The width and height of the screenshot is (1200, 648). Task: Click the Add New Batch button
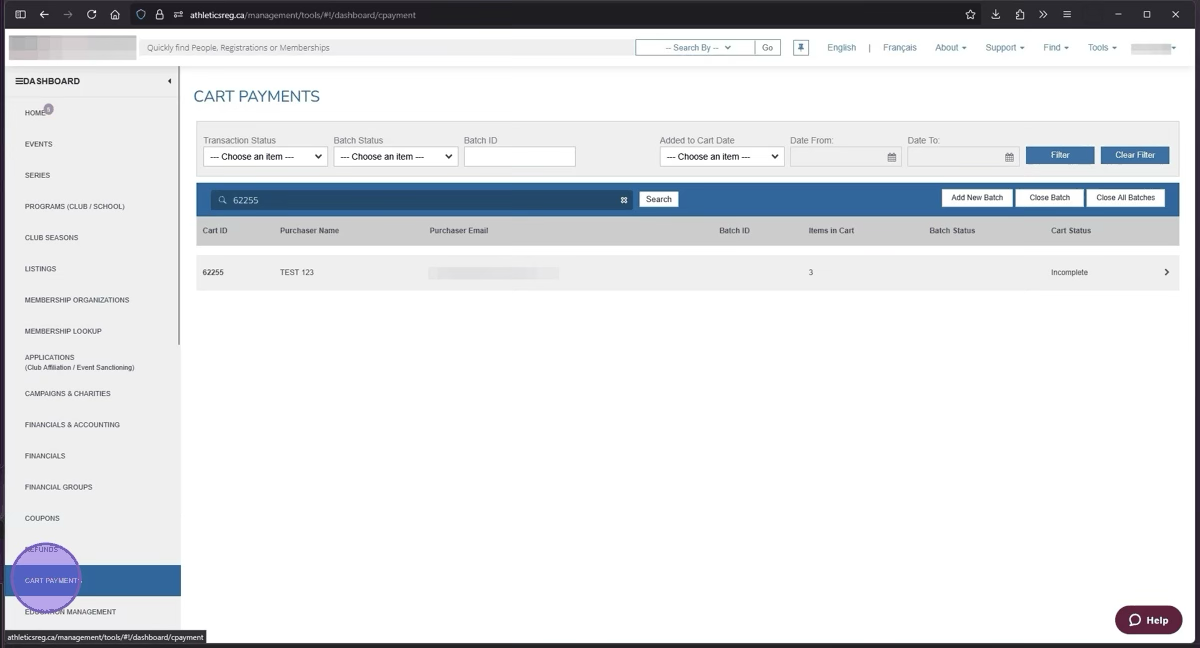coord(977,198)
